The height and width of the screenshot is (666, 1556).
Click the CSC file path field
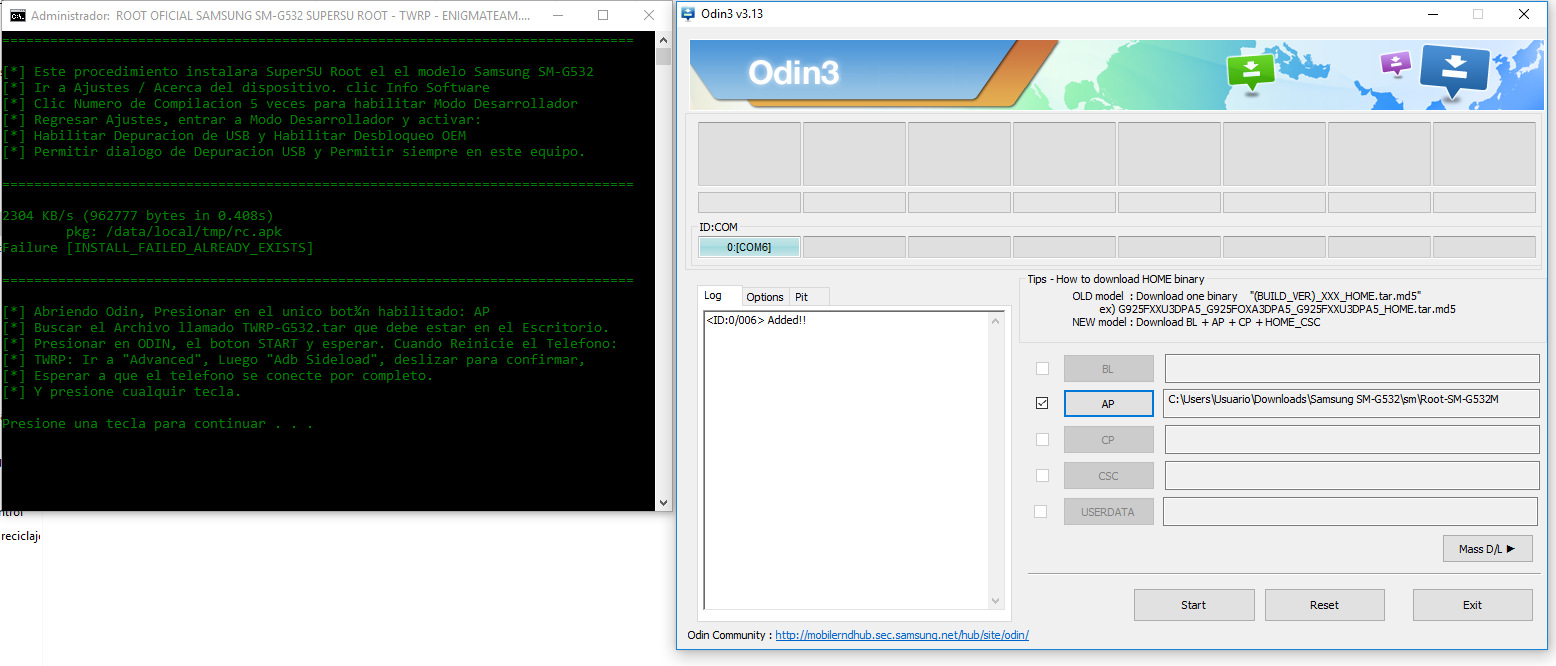1352,476
